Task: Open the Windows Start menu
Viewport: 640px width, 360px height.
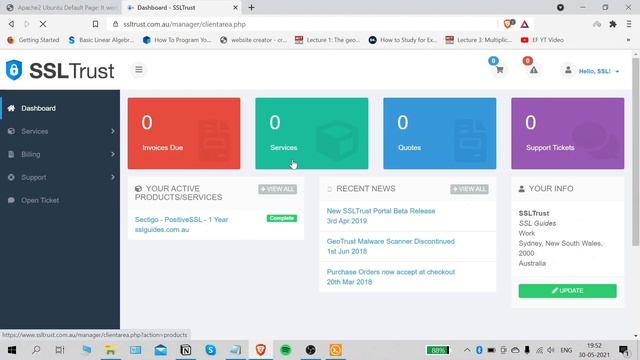Action: click(x=11, y=350)
